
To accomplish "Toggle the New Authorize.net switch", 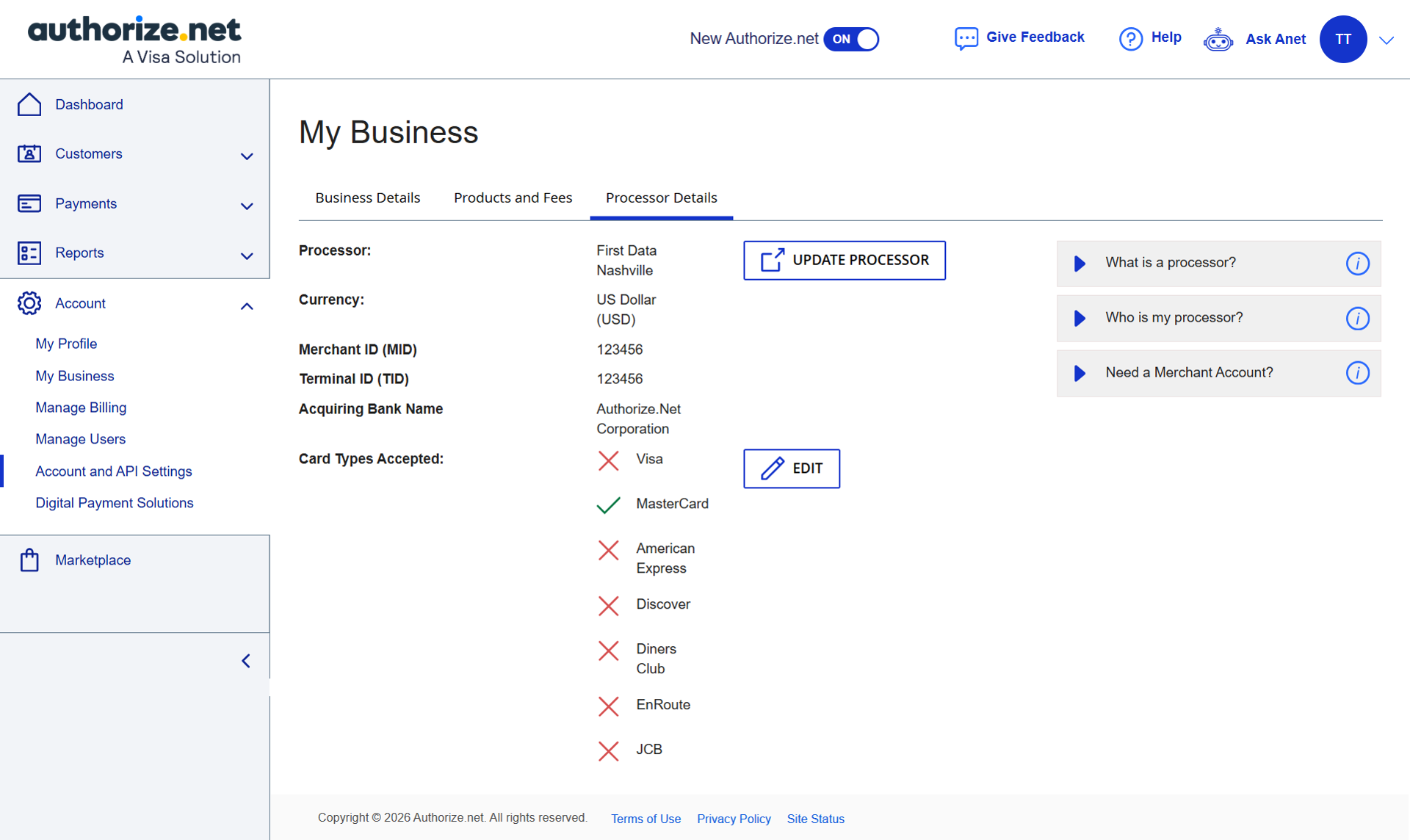I will click(851, 39).
